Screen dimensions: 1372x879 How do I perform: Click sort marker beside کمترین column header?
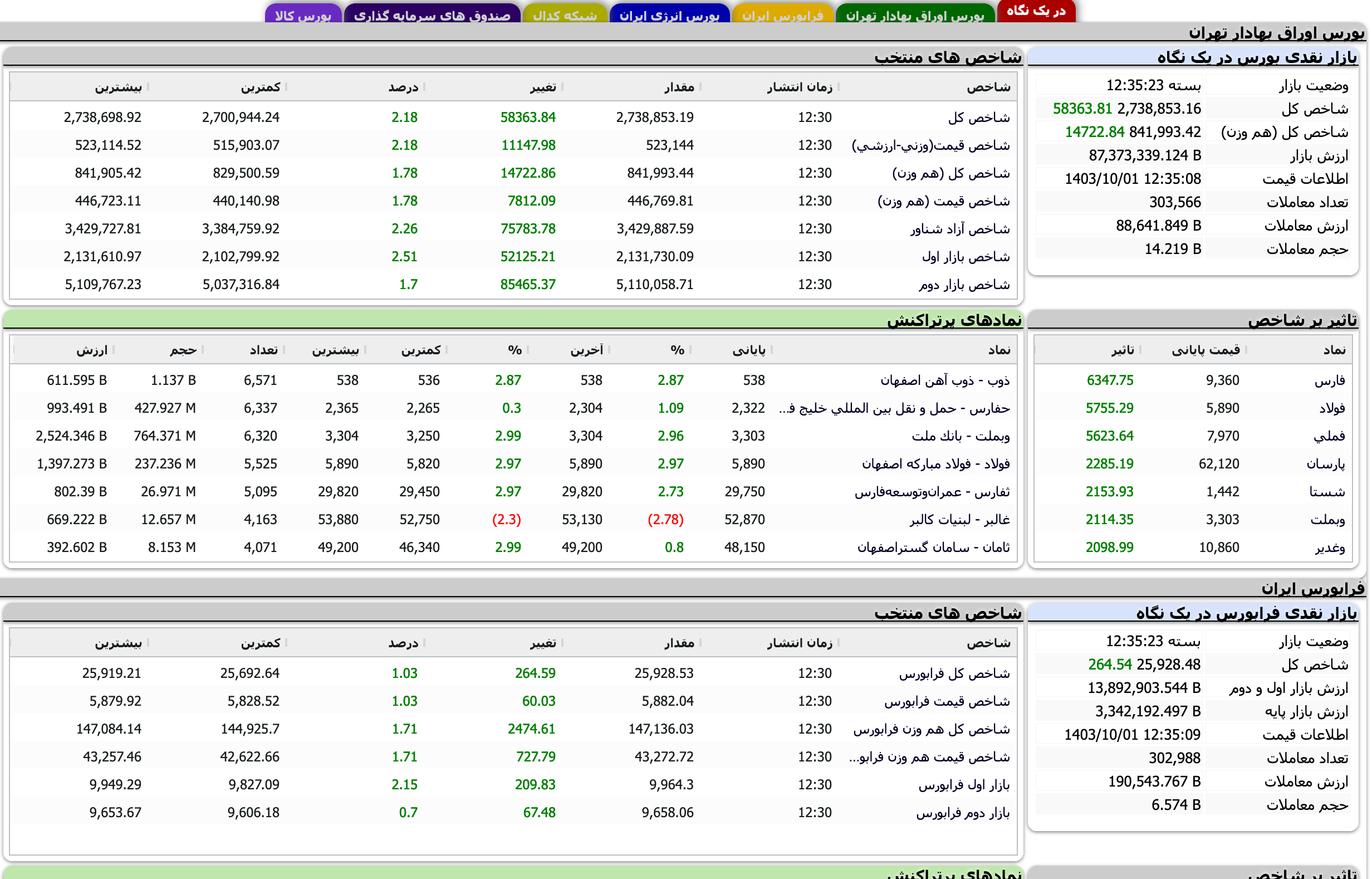click(x=287, y=87)
